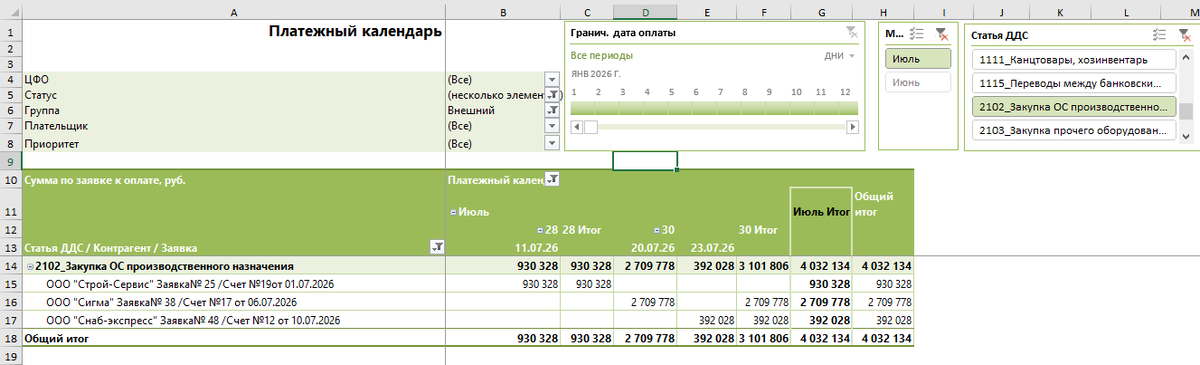Click the empty selected cell D9
Image resolution: width=1200 pixels, height=365 pixels.
645,161
